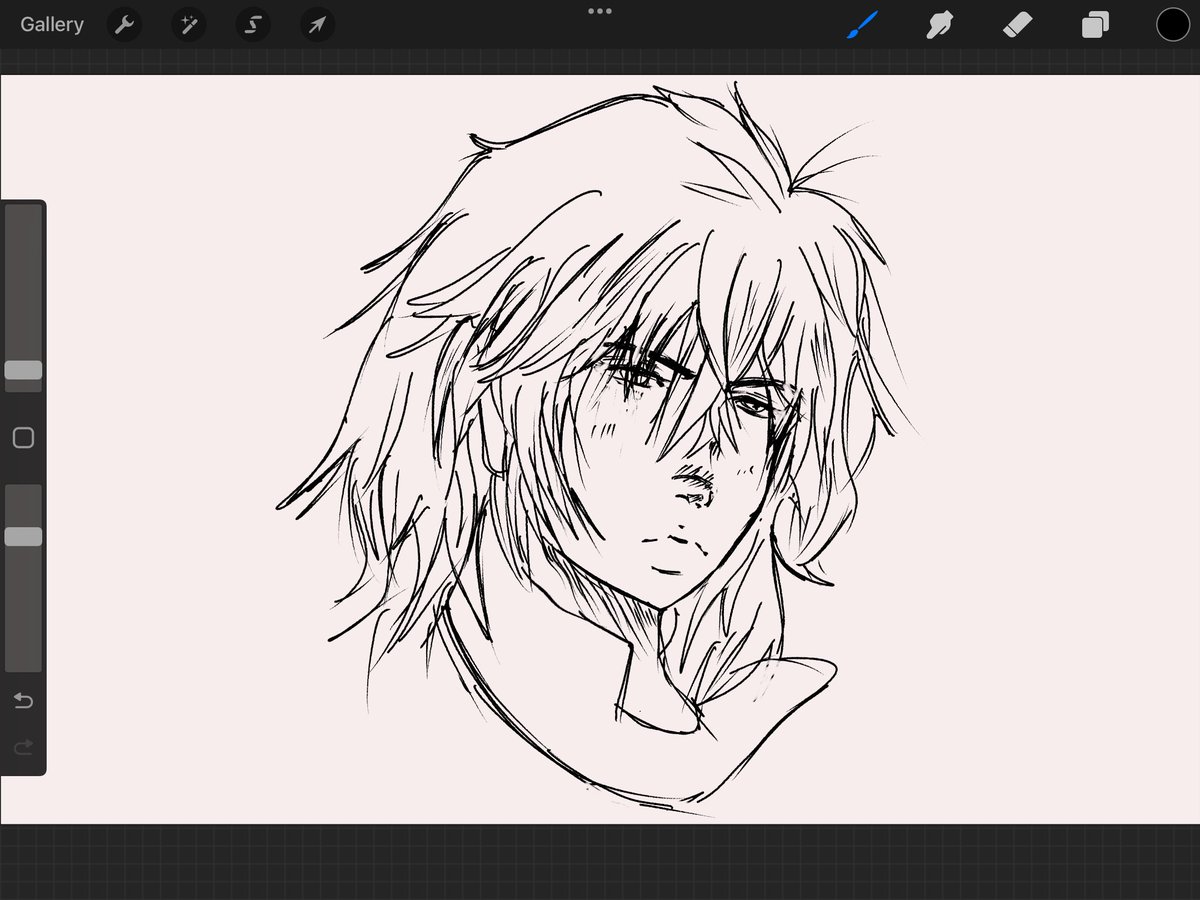Open the Actions wrench menu
1200x900 pixels.
[124, 25]
